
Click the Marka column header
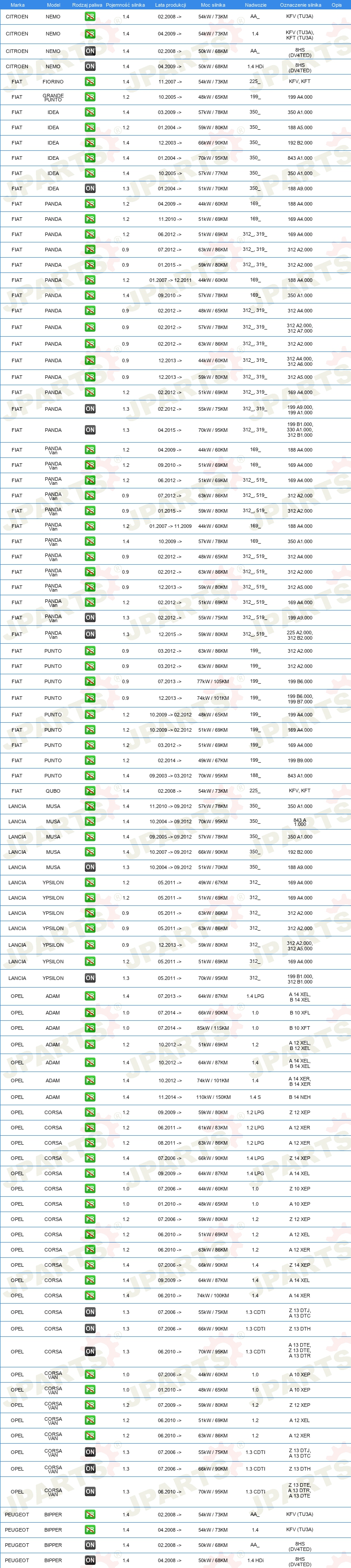18,5
